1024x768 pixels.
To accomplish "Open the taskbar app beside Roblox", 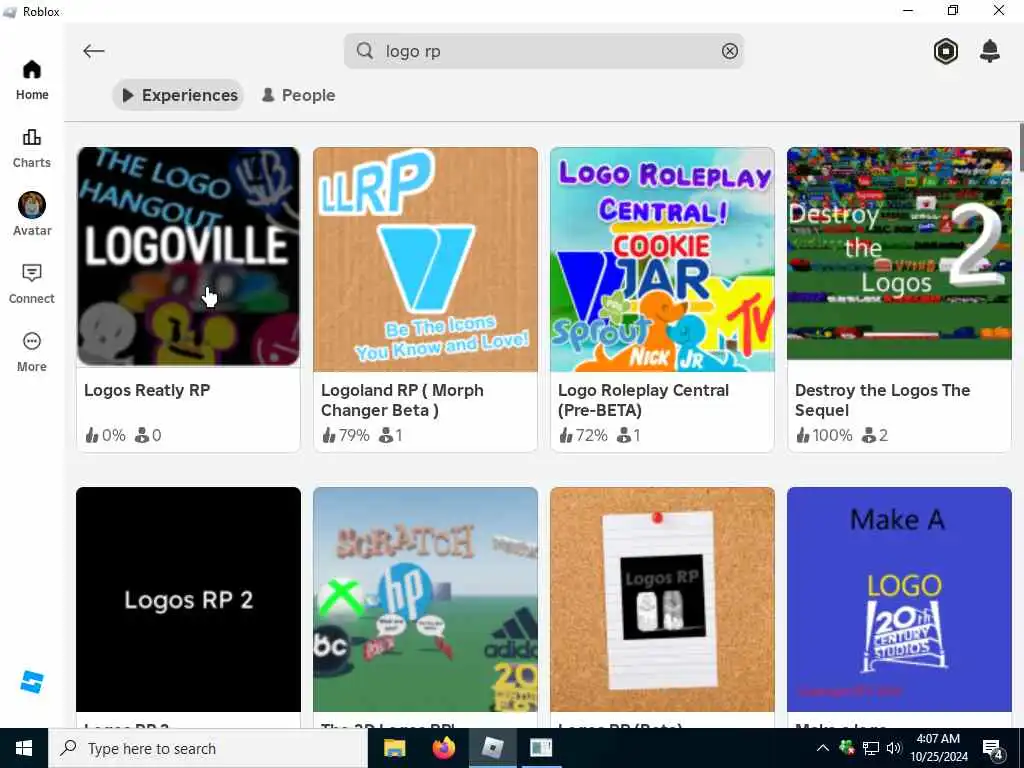I will click(x=541, y=748).
